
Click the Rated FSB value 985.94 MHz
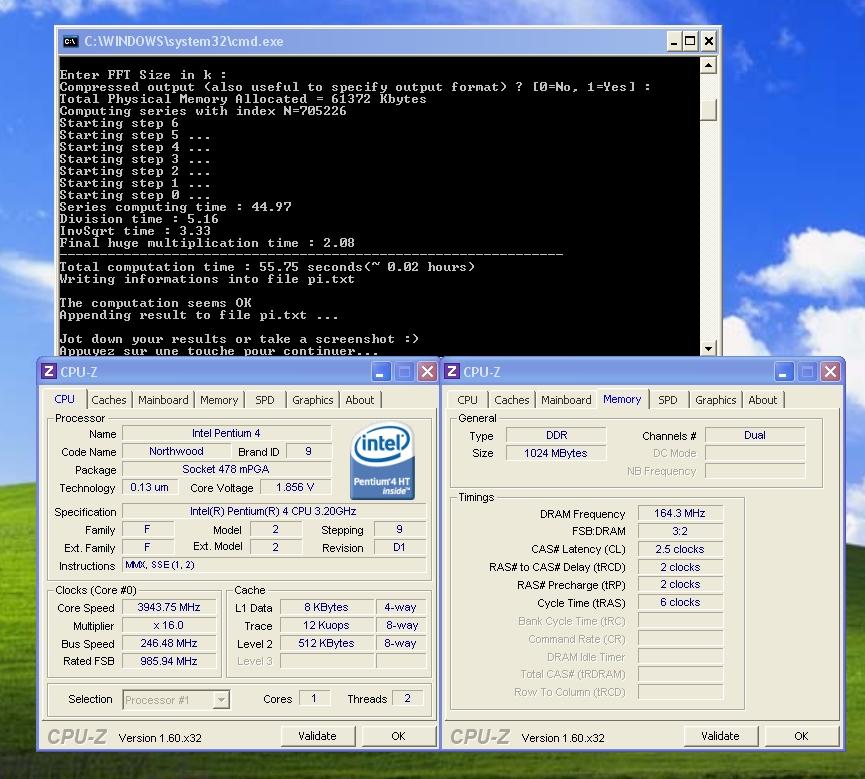169,661
